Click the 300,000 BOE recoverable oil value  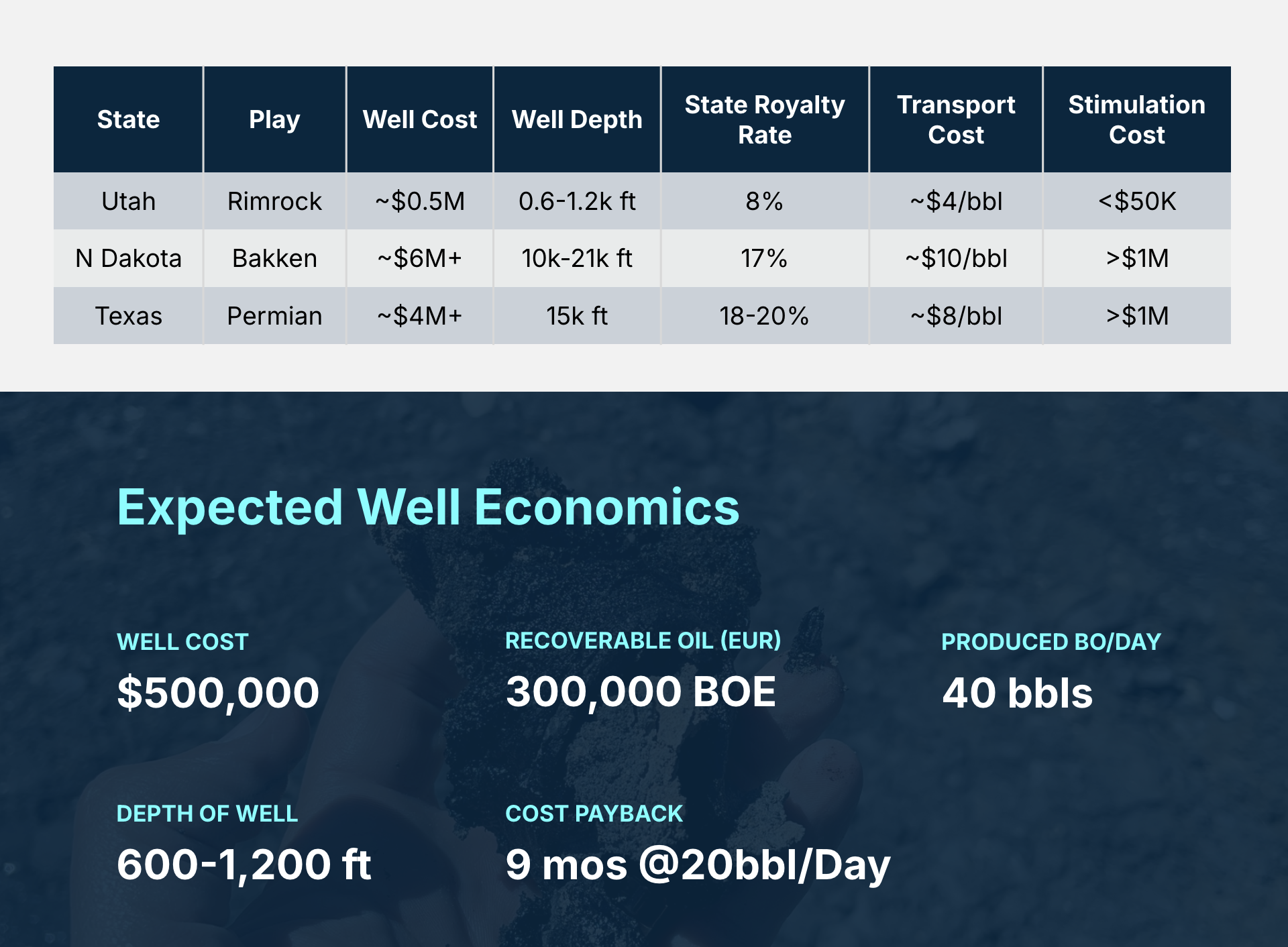pyautogui.click(x=641, y=691)
